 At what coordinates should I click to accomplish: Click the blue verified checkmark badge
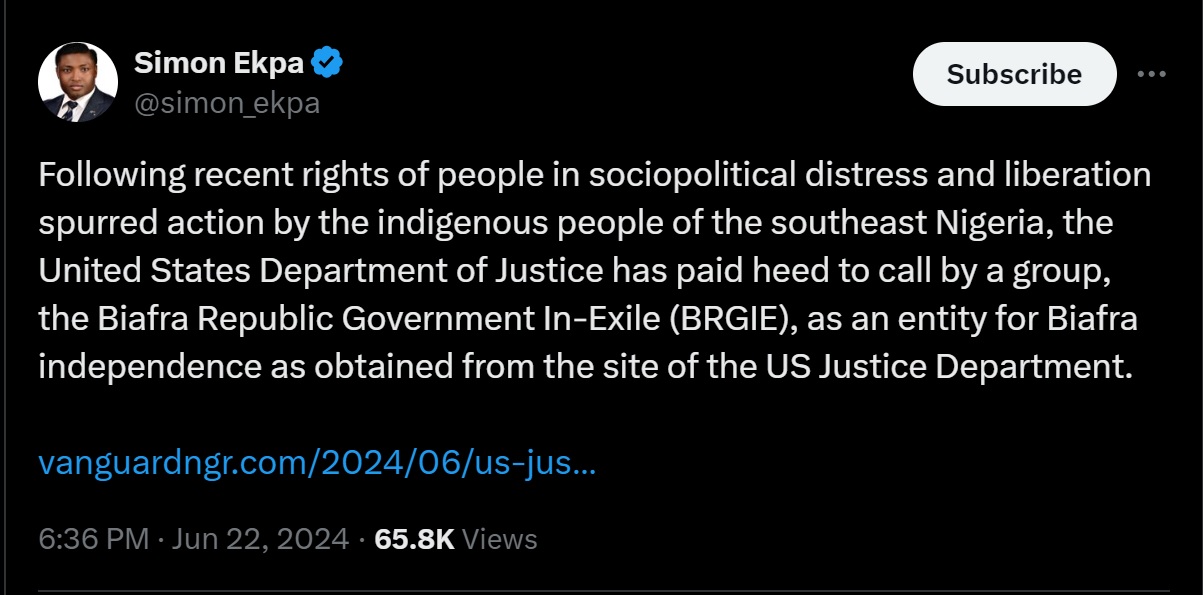(328, 63)
